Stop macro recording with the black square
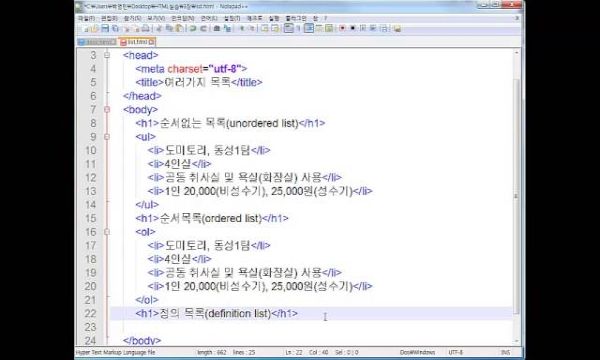600x360 pixels. pyautogui.click(x=353, y=28)
